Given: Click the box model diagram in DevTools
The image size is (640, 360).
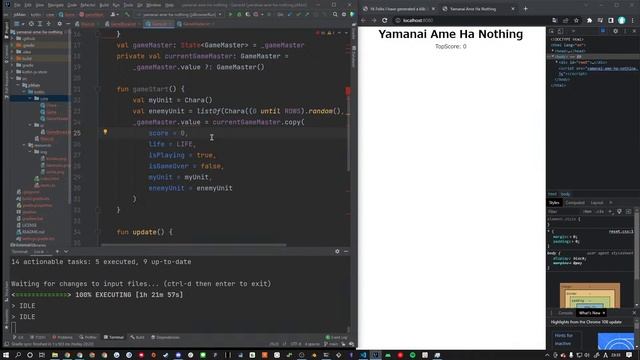Looking at the screenshot, I should pos(590,296).
